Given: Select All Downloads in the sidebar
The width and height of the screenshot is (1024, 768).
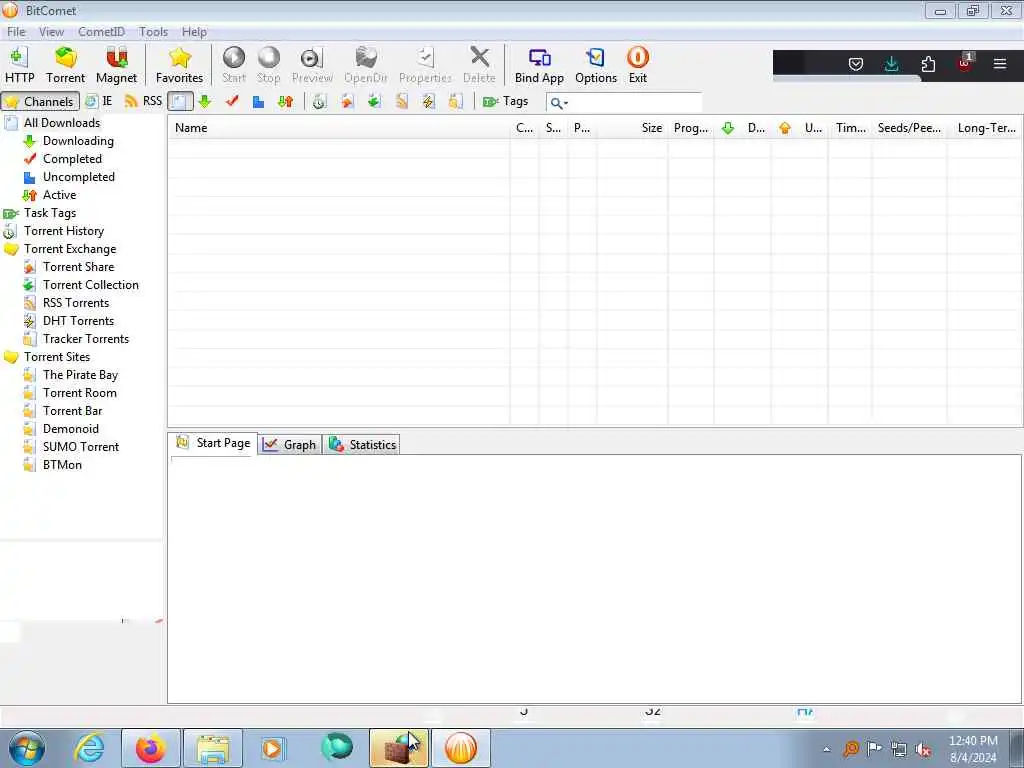Looking at the screenshot, I should click(62, 123).
